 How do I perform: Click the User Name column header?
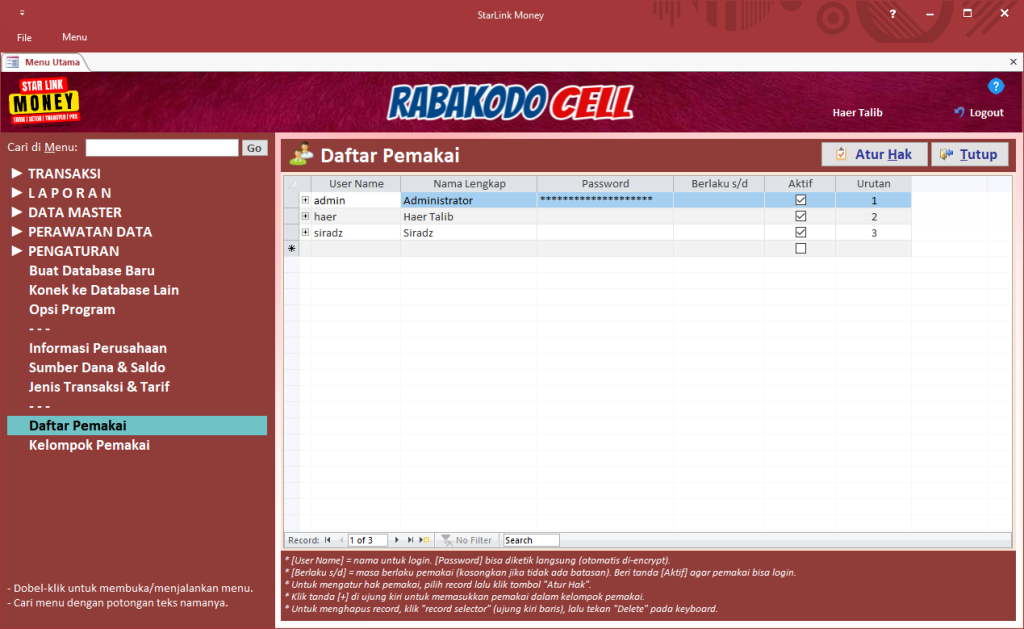(x=356, y=184)
